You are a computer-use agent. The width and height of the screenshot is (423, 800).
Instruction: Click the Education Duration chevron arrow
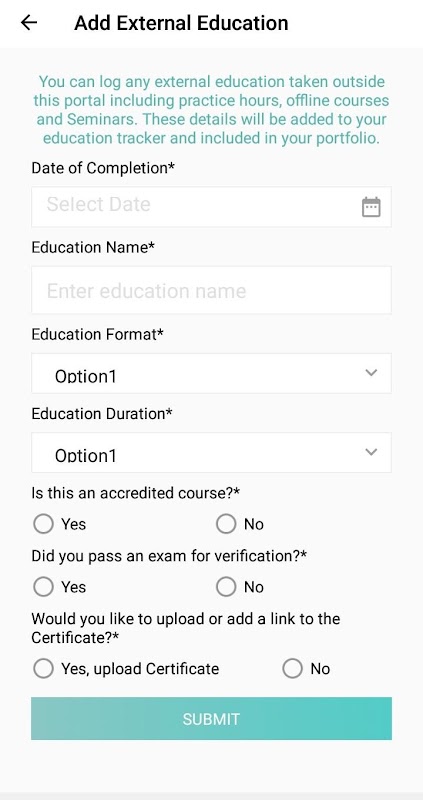(x=371, y=452)
